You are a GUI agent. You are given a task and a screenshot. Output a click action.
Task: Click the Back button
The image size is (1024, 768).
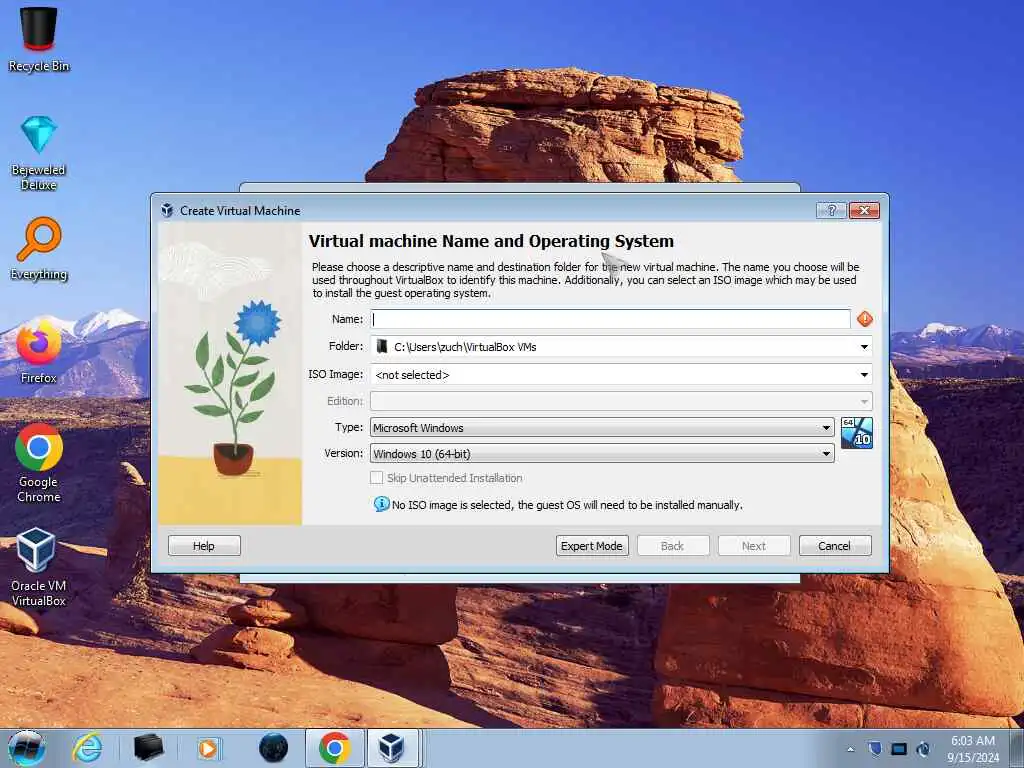coord(673,546)
